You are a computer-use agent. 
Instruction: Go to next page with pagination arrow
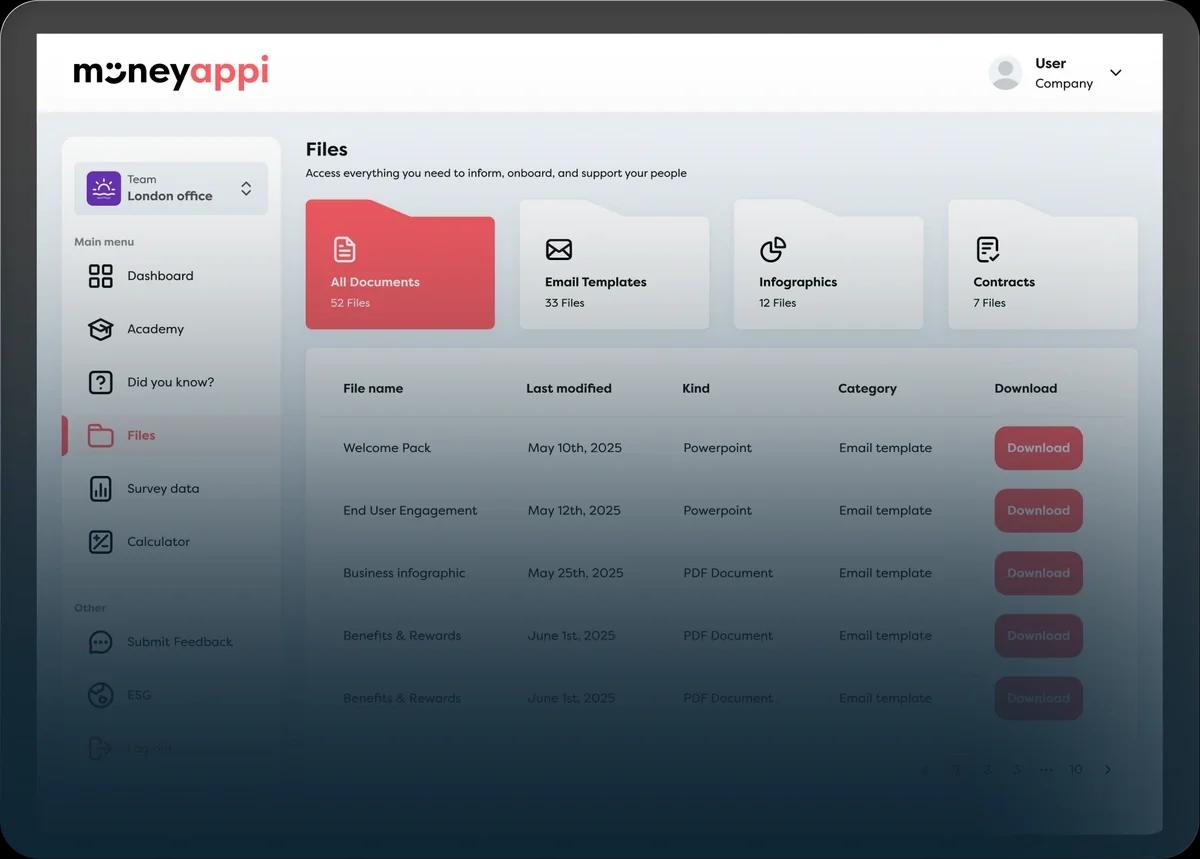1107,770
